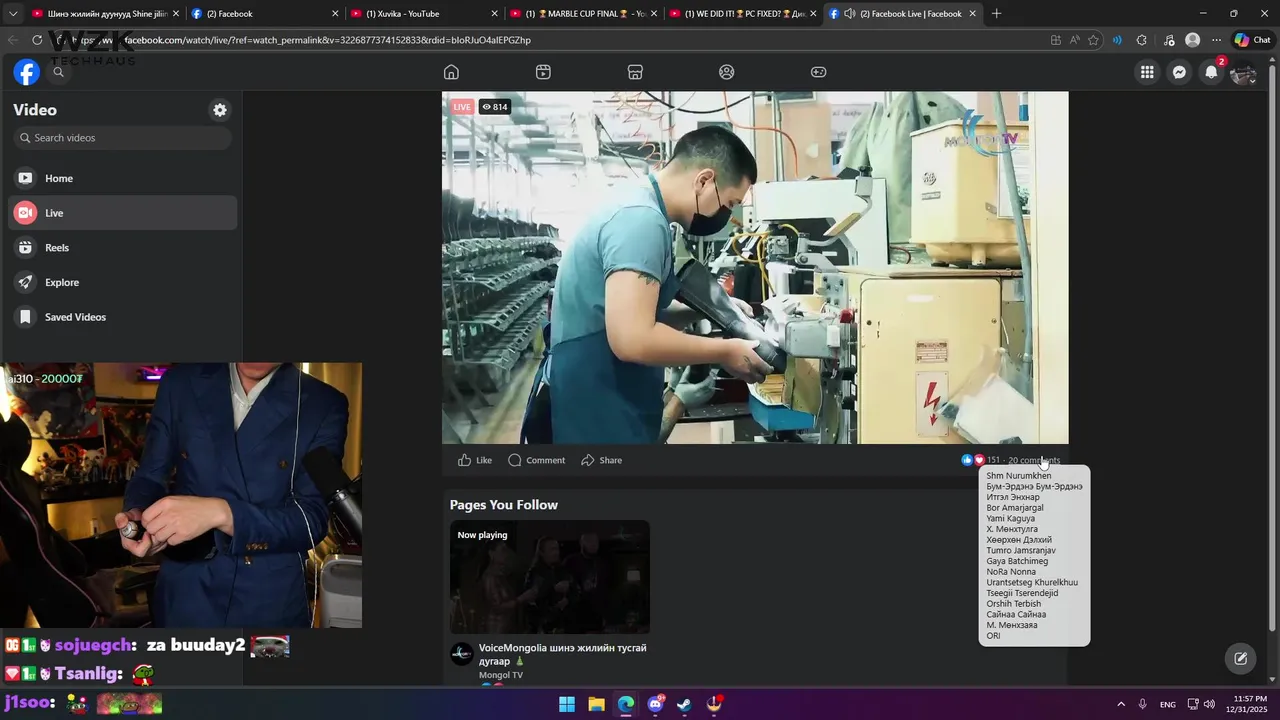Select Live in the Video sidebar
The image size is (1280, 720).
pos(123,213)
